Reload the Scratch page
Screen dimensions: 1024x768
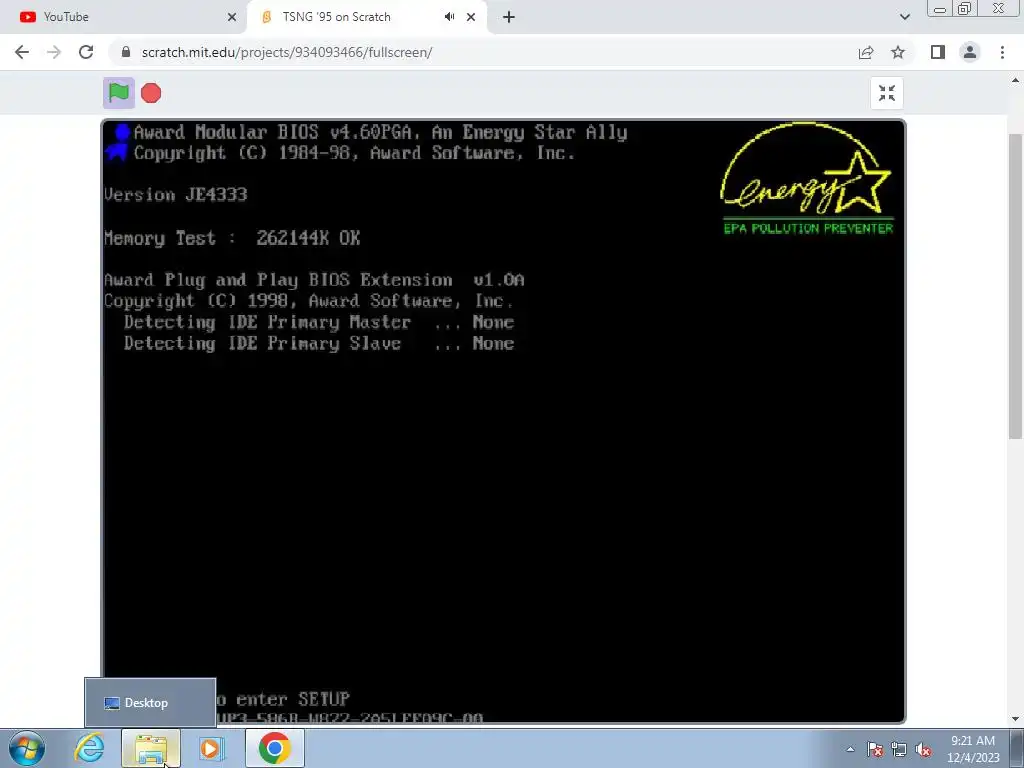(x=86, y=52)
